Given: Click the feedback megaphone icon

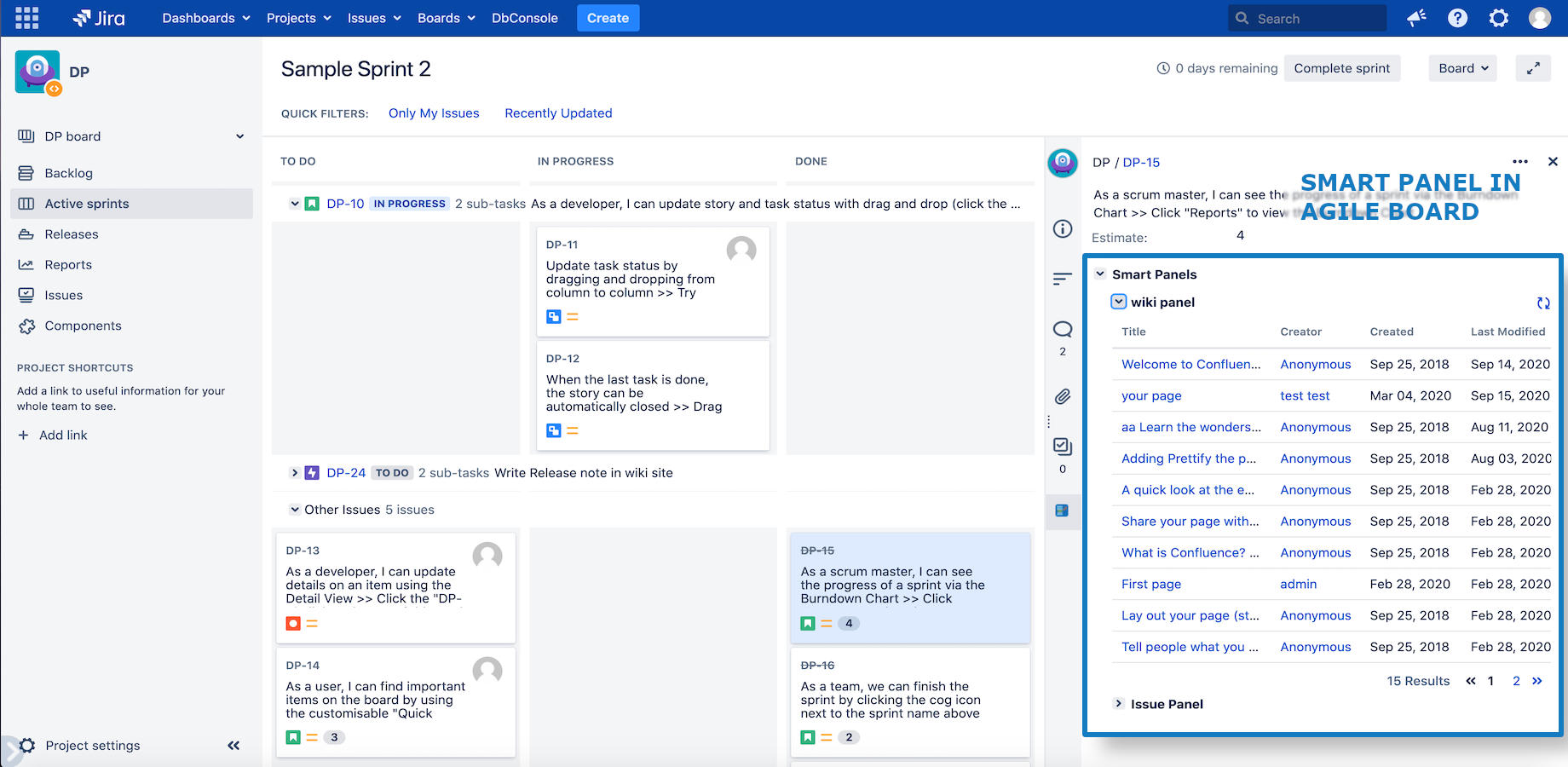Looking at the screenshot, I should point(1416,18).
